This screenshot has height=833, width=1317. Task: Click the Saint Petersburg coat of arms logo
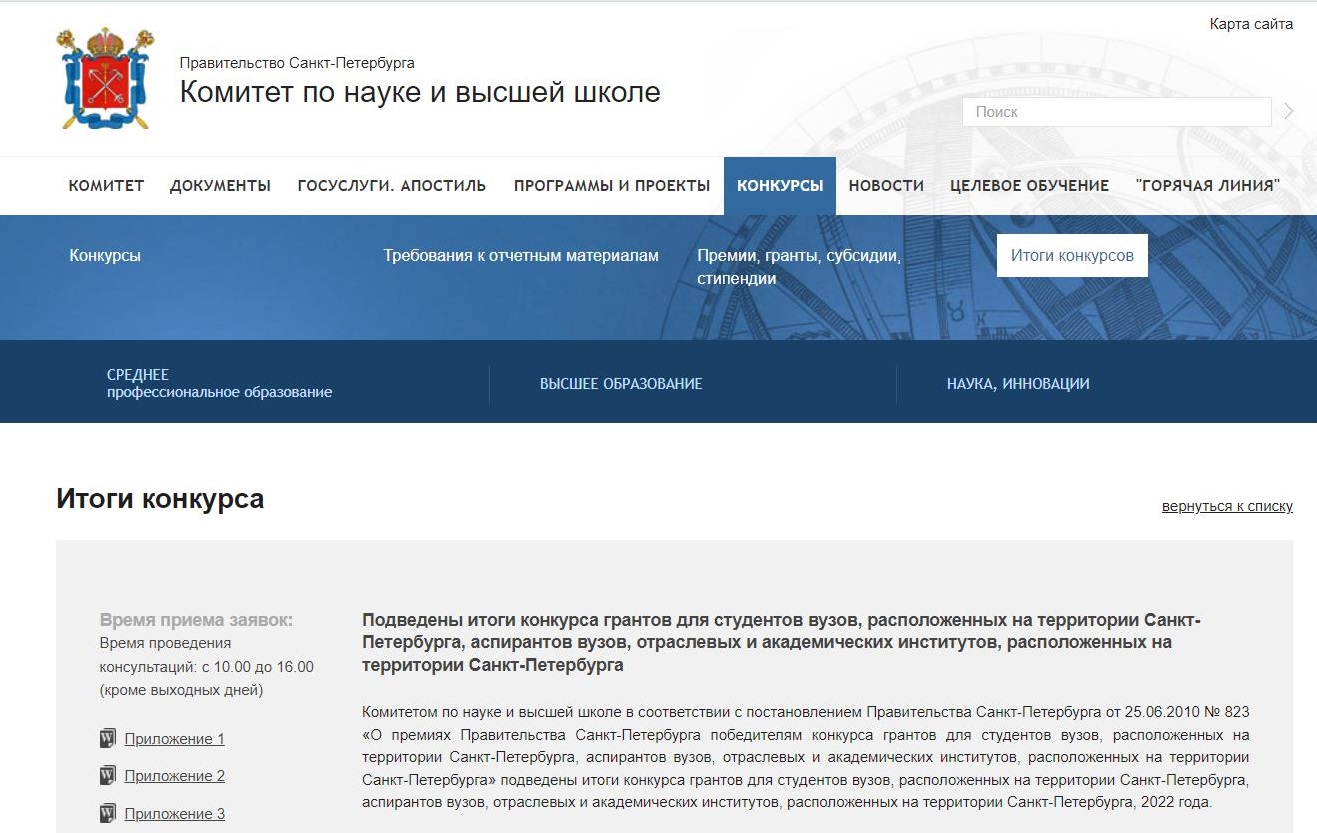pos(104,79)
